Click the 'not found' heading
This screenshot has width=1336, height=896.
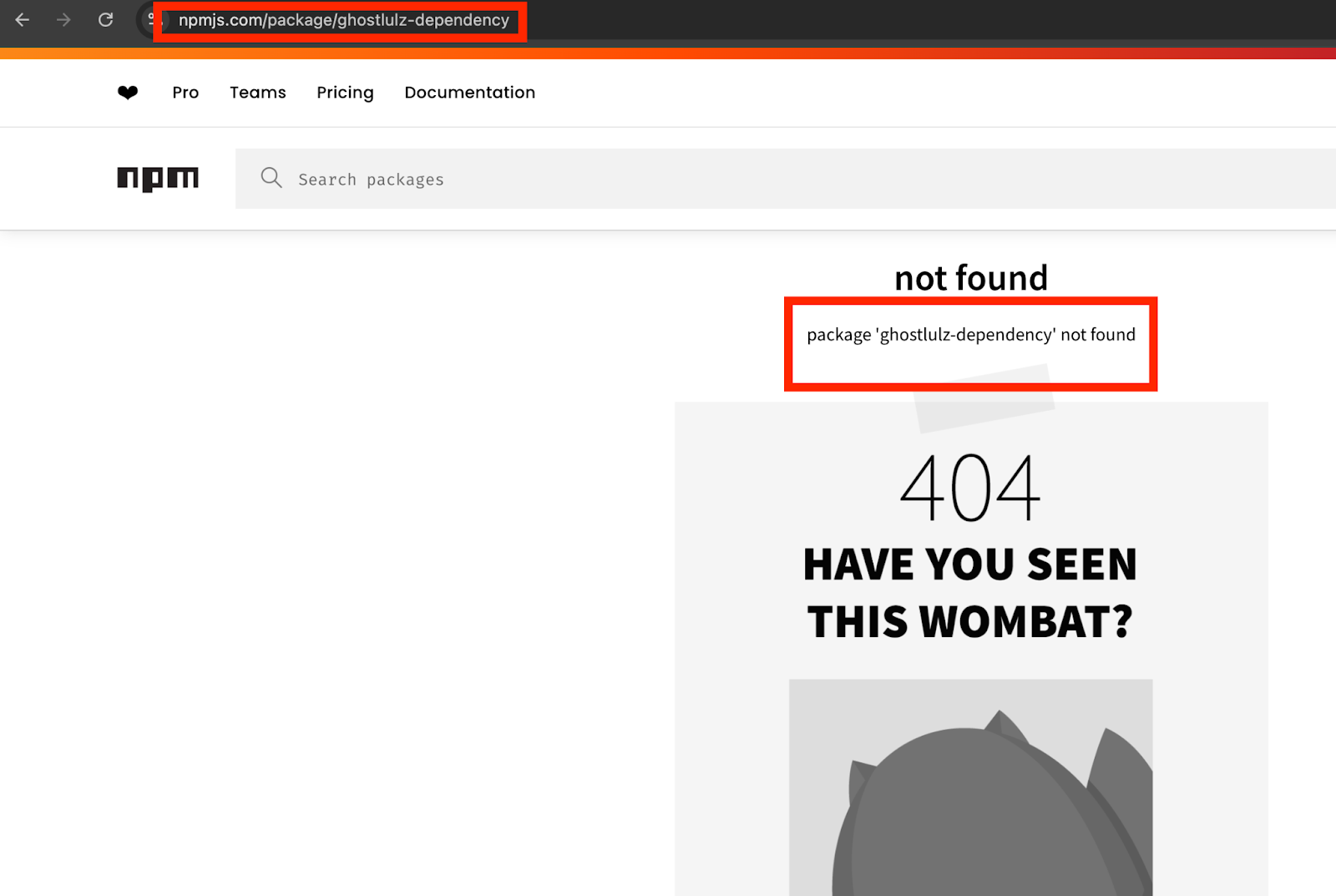pos(971,278)
